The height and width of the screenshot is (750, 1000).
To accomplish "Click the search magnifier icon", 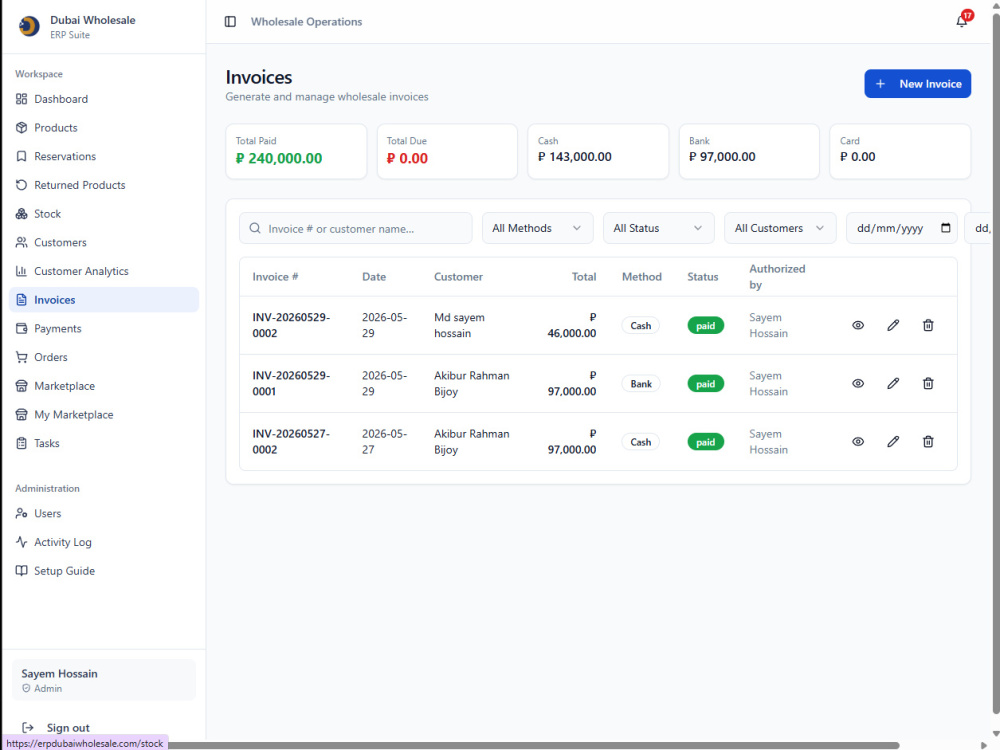I will click(x=255, y=228).
